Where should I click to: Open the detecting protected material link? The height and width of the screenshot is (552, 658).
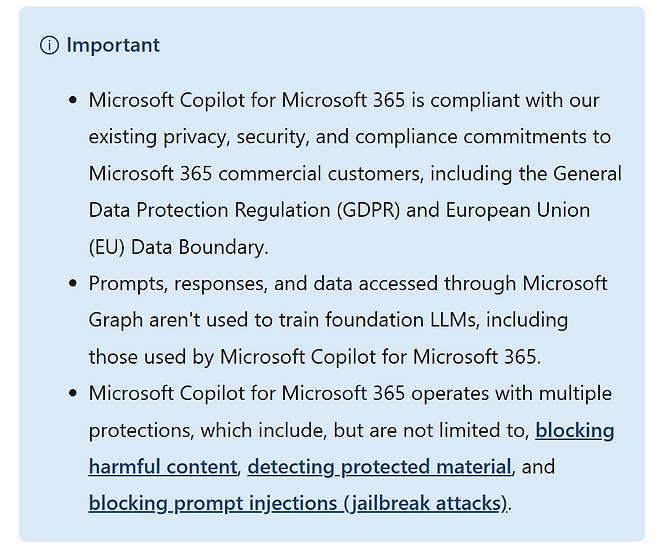pyautogui.click(x=380, y=467)
